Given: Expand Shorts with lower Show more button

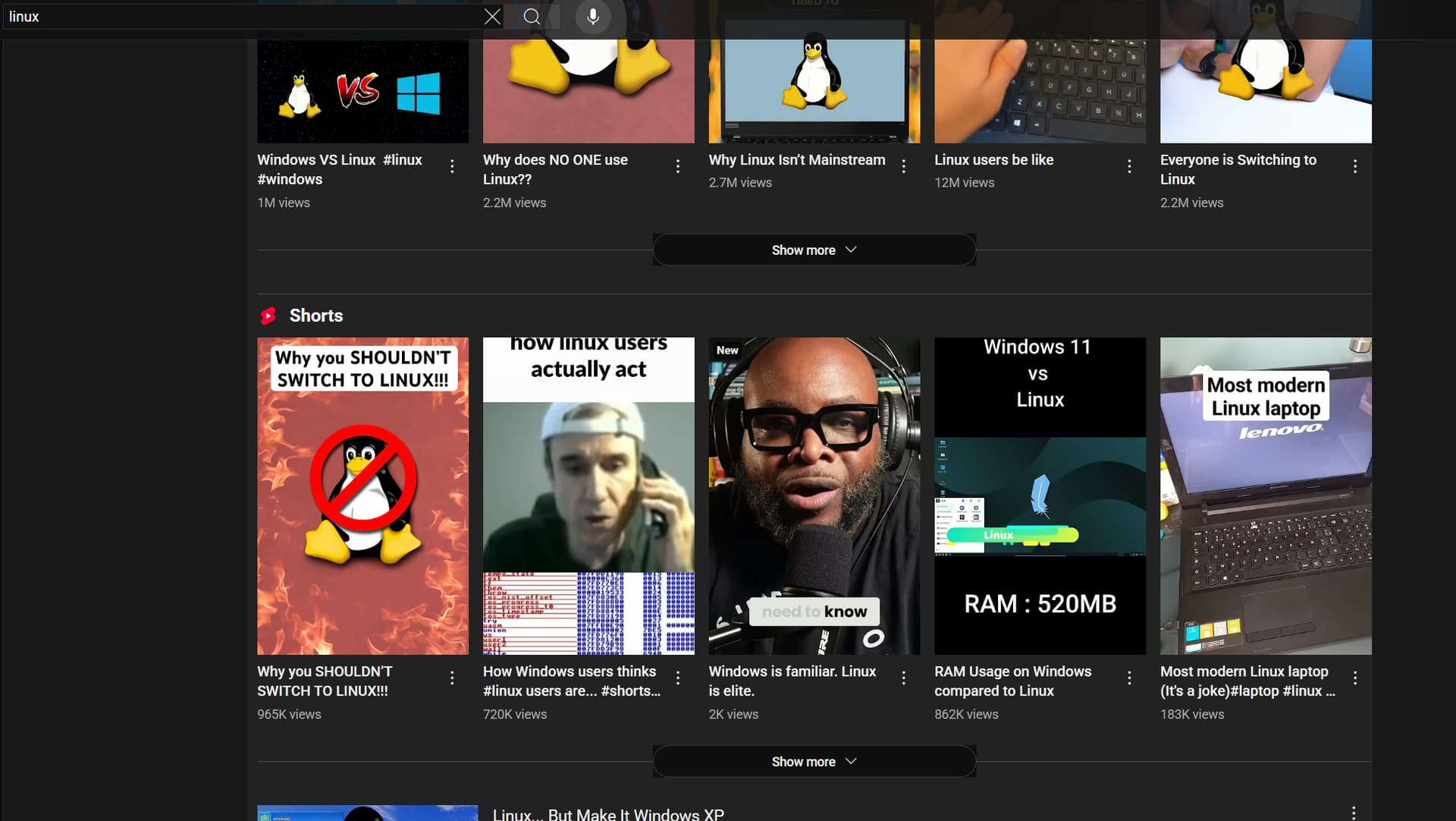Looking at the screenshot, I should (x=814, y=761).
